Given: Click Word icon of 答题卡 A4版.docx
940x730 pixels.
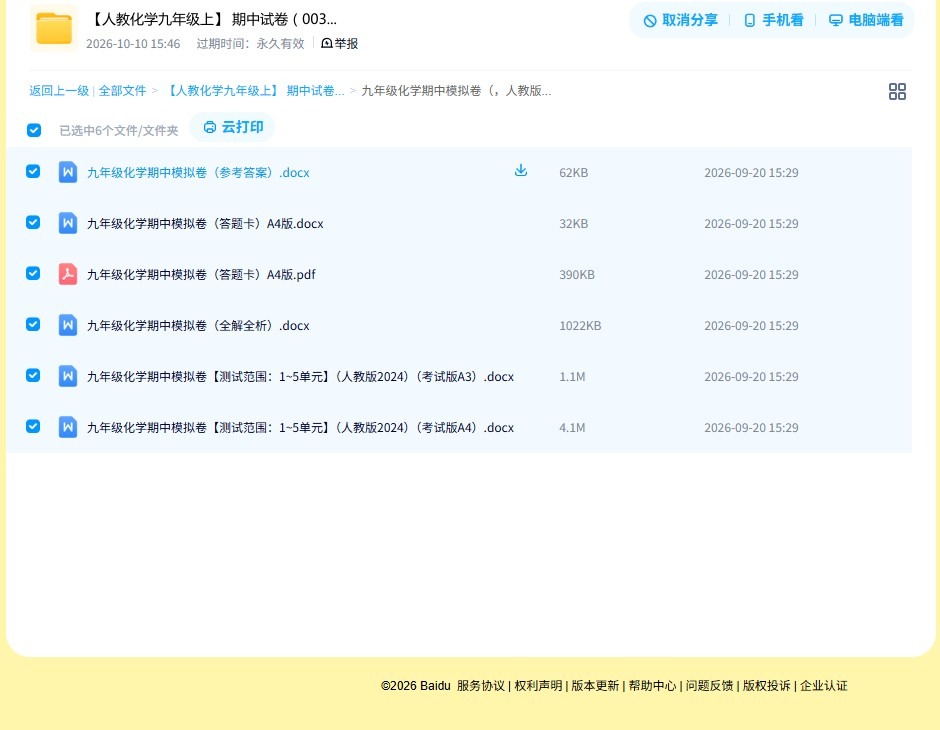Looking at the screenshot, I should click(x=68, y=224).
